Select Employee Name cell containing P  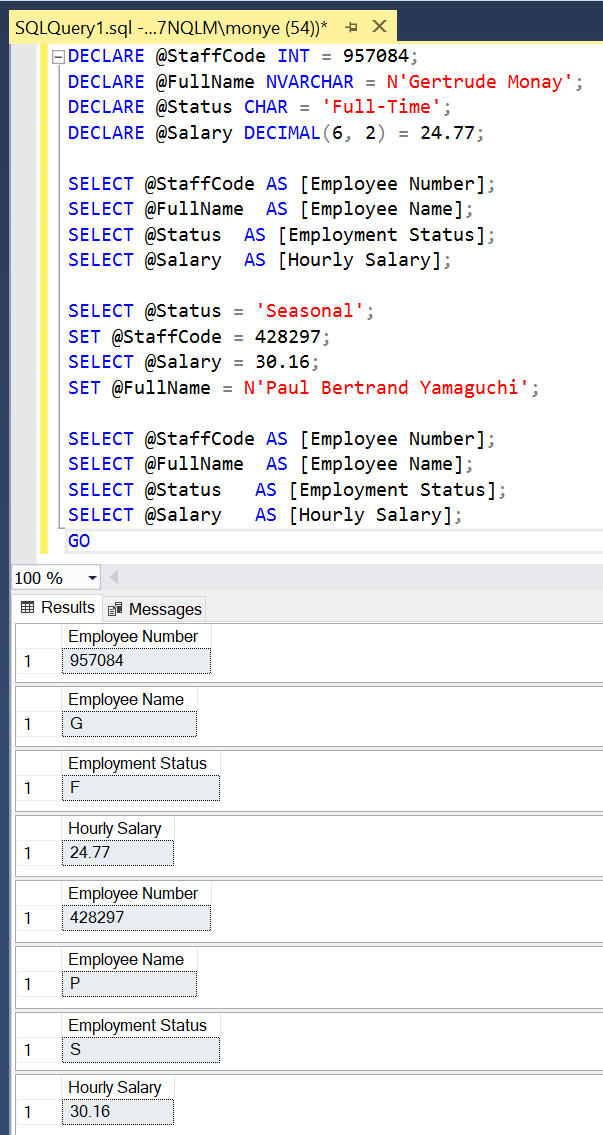click(x=130, y=984)
